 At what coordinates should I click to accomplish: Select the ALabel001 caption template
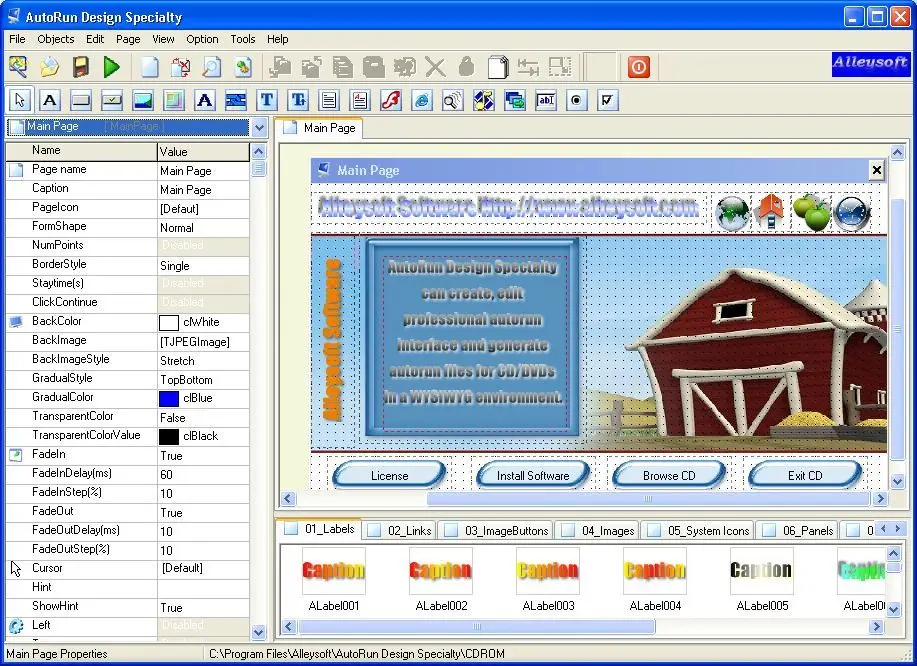[x=333, y=579]
